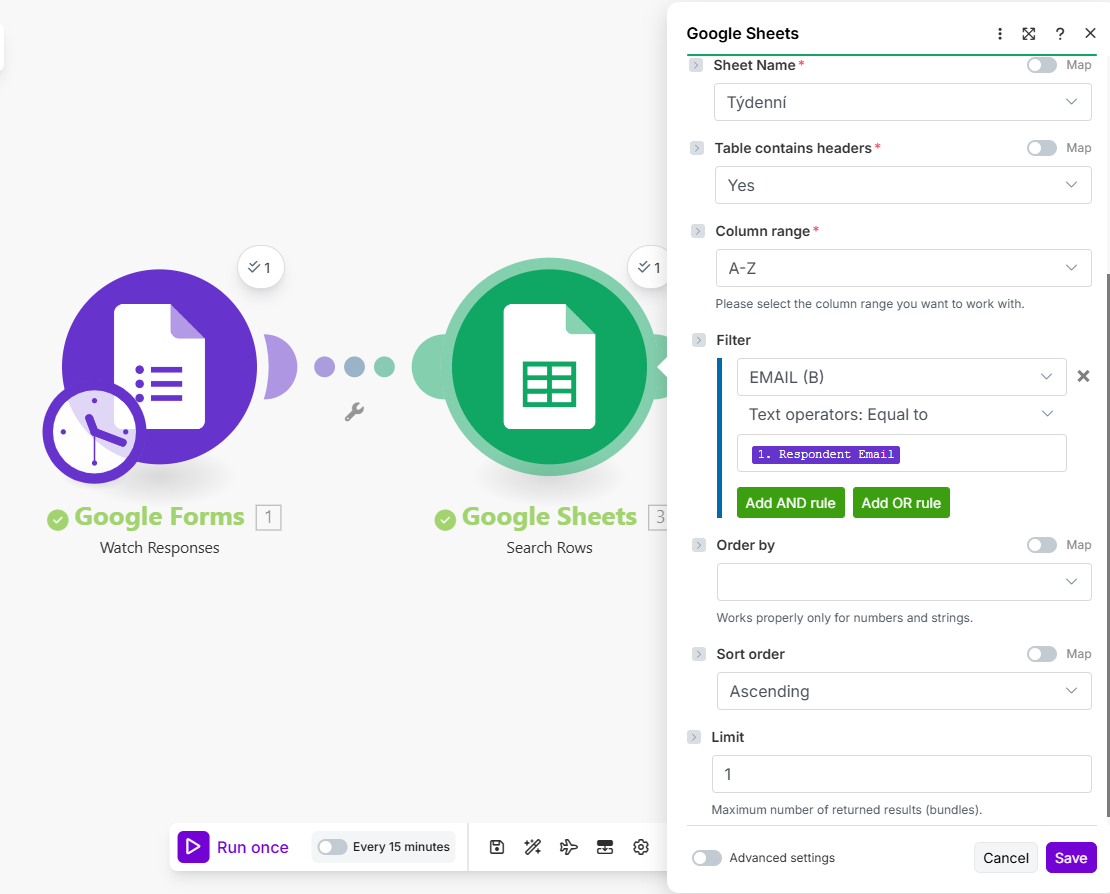The image size is (1110, 894).
Task: Open the scenario inputs icon in toolbar
Action: click(x=605, y=847)
